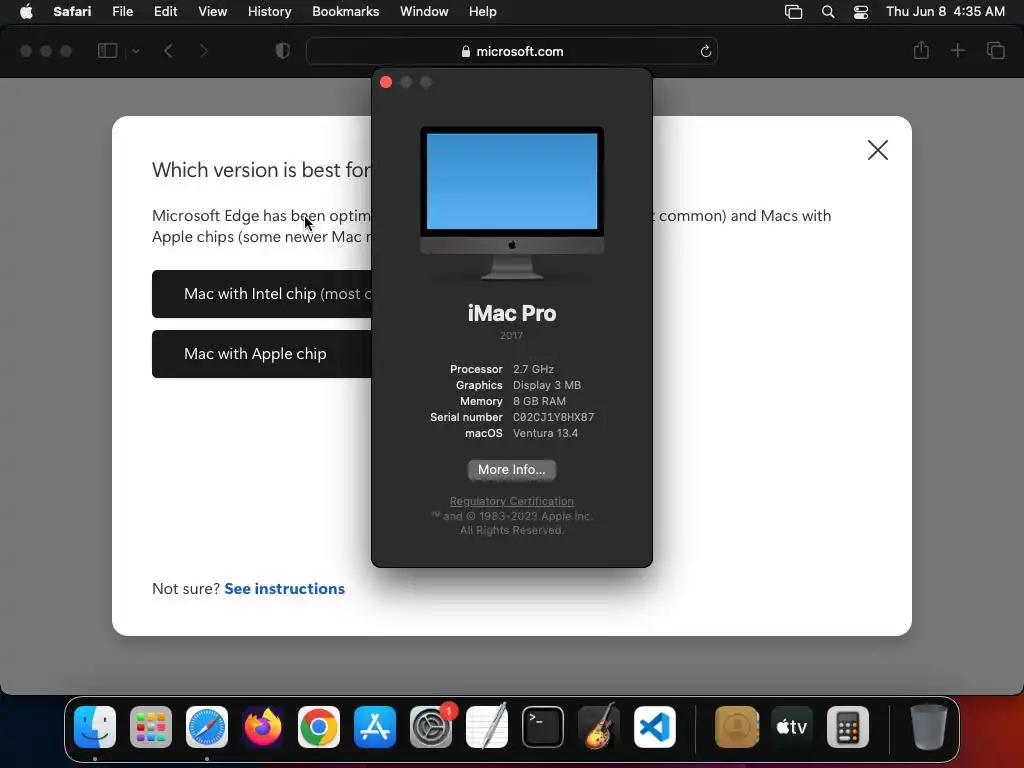Open Spotlight search in menu bar

[827, 12]
